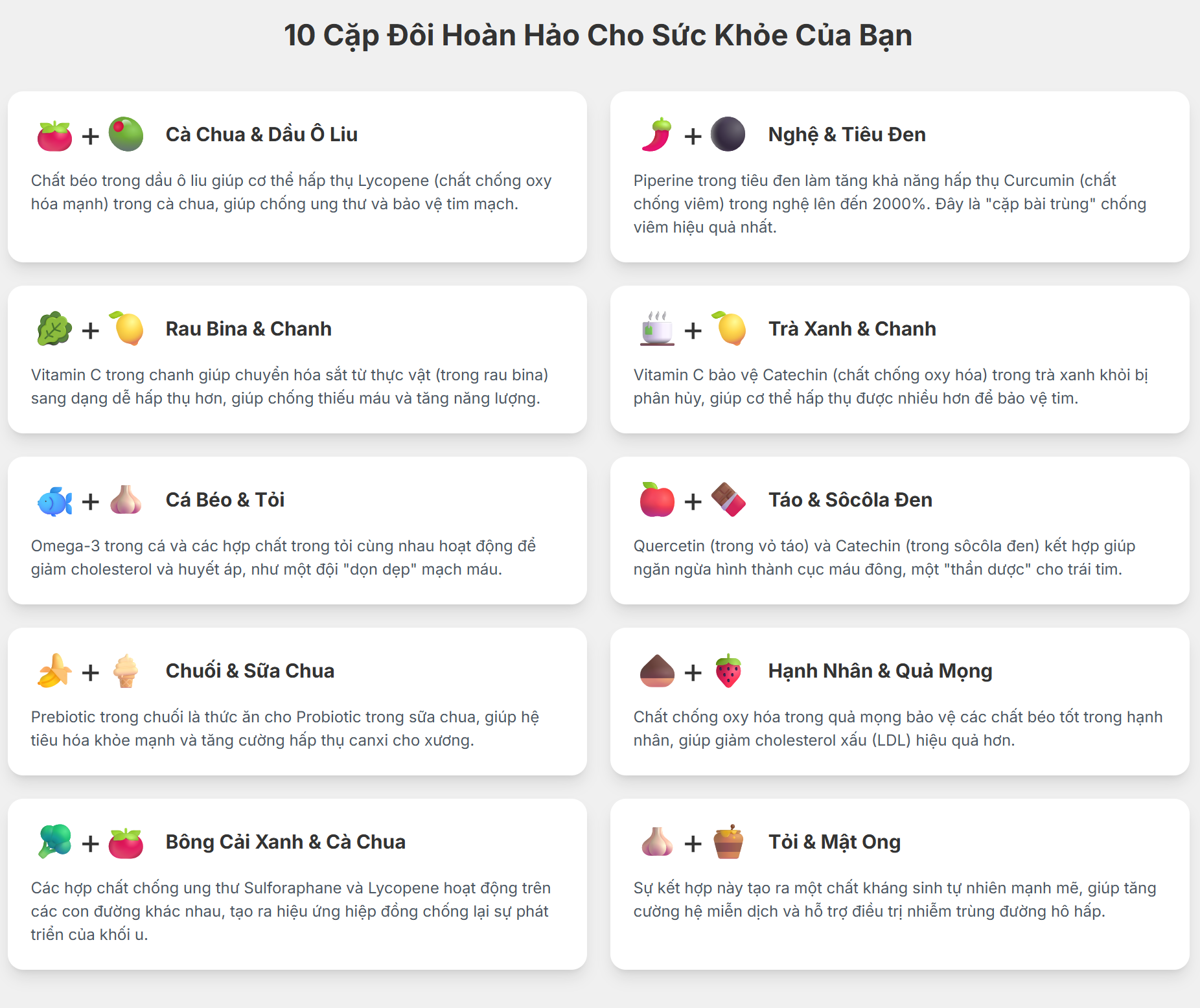This screenshot has width=1200, height=1008.
Task: Click the "Tỏi & Mật Ong" card title
Action: (834, 842)
